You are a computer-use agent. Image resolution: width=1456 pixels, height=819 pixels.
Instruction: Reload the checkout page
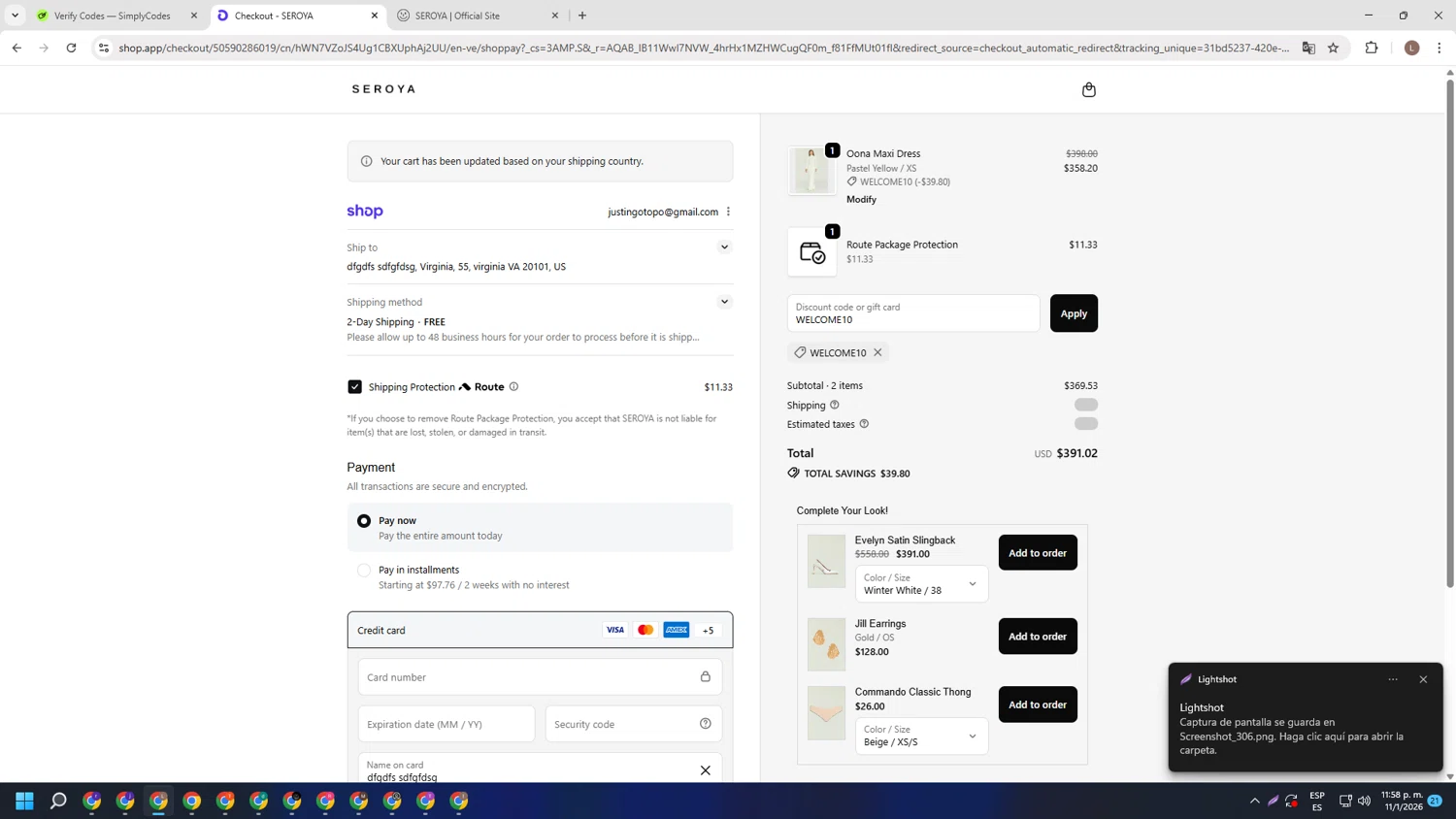(71, 48)
